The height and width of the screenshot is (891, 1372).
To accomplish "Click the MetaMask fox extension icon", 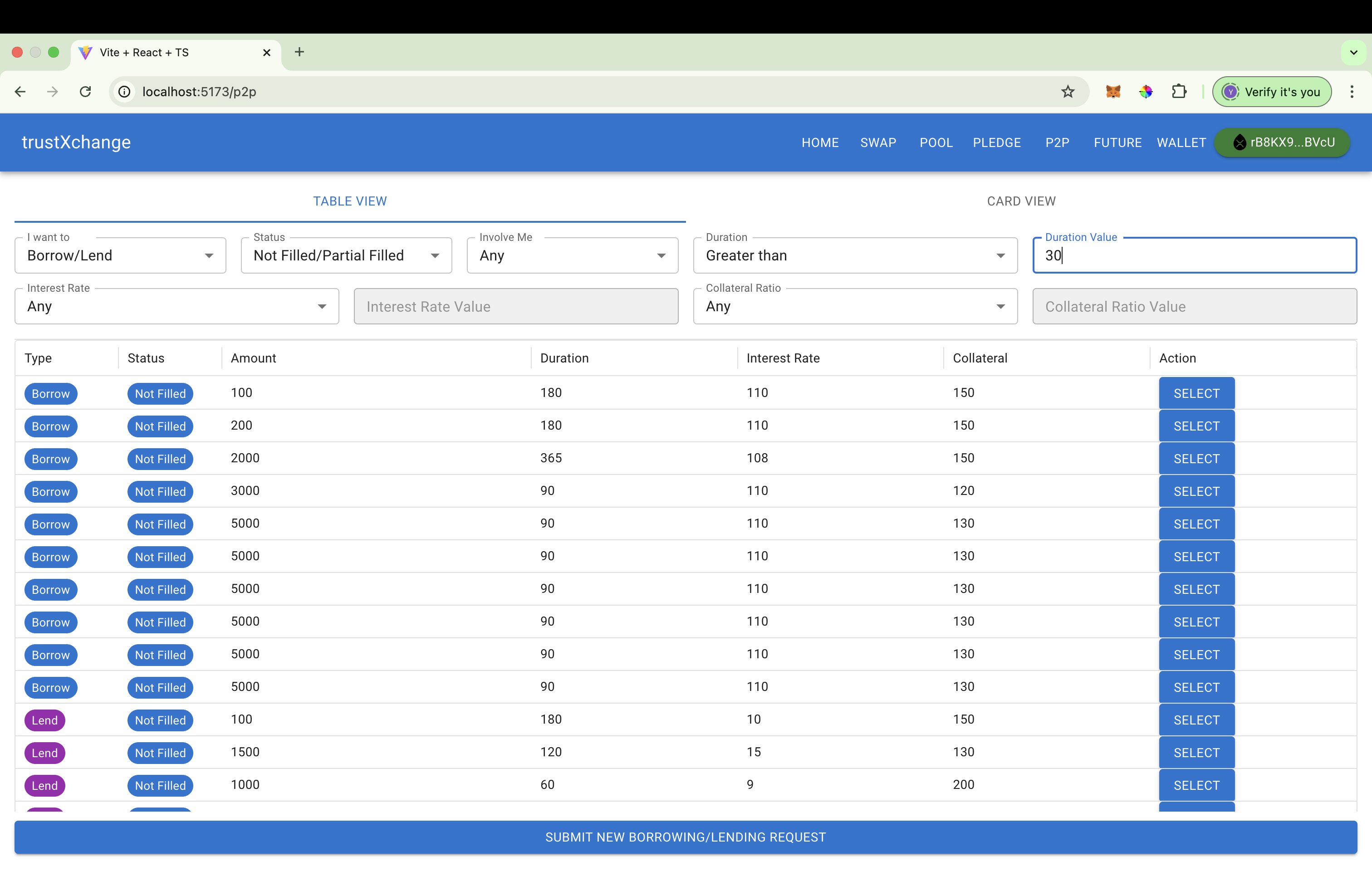I will 1112,92.
